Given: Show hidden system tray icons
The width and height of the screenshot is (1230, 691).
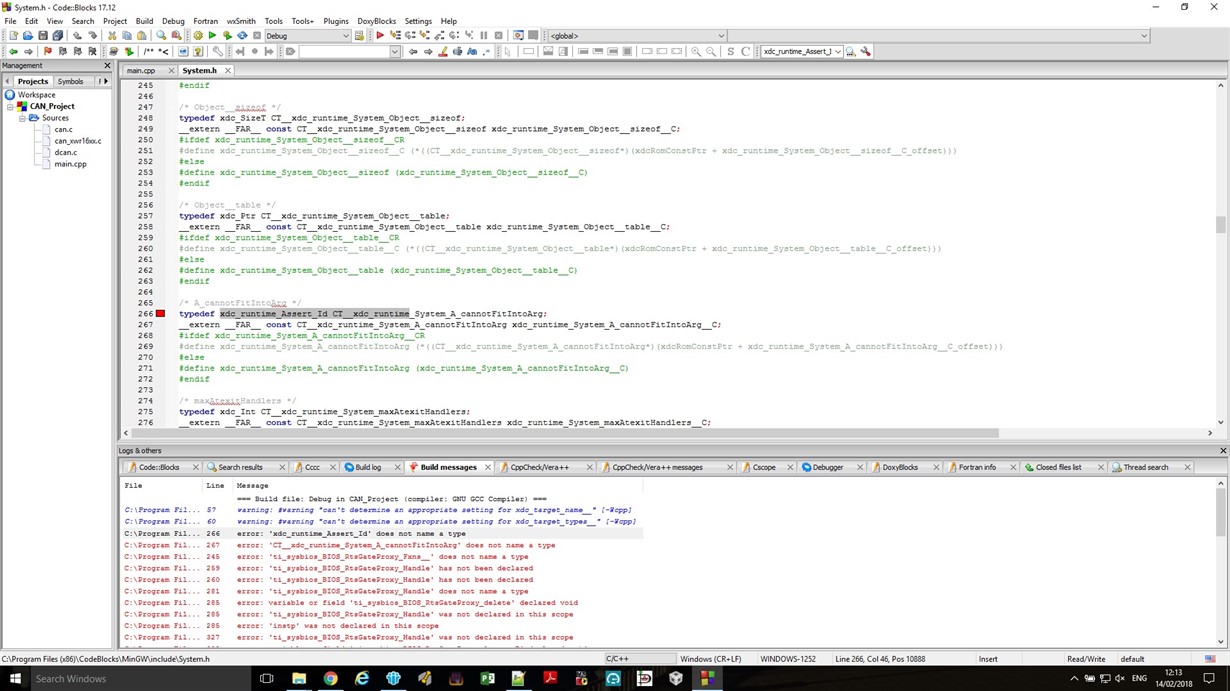Looking at the screenshot, I should tap(1074, 679).
